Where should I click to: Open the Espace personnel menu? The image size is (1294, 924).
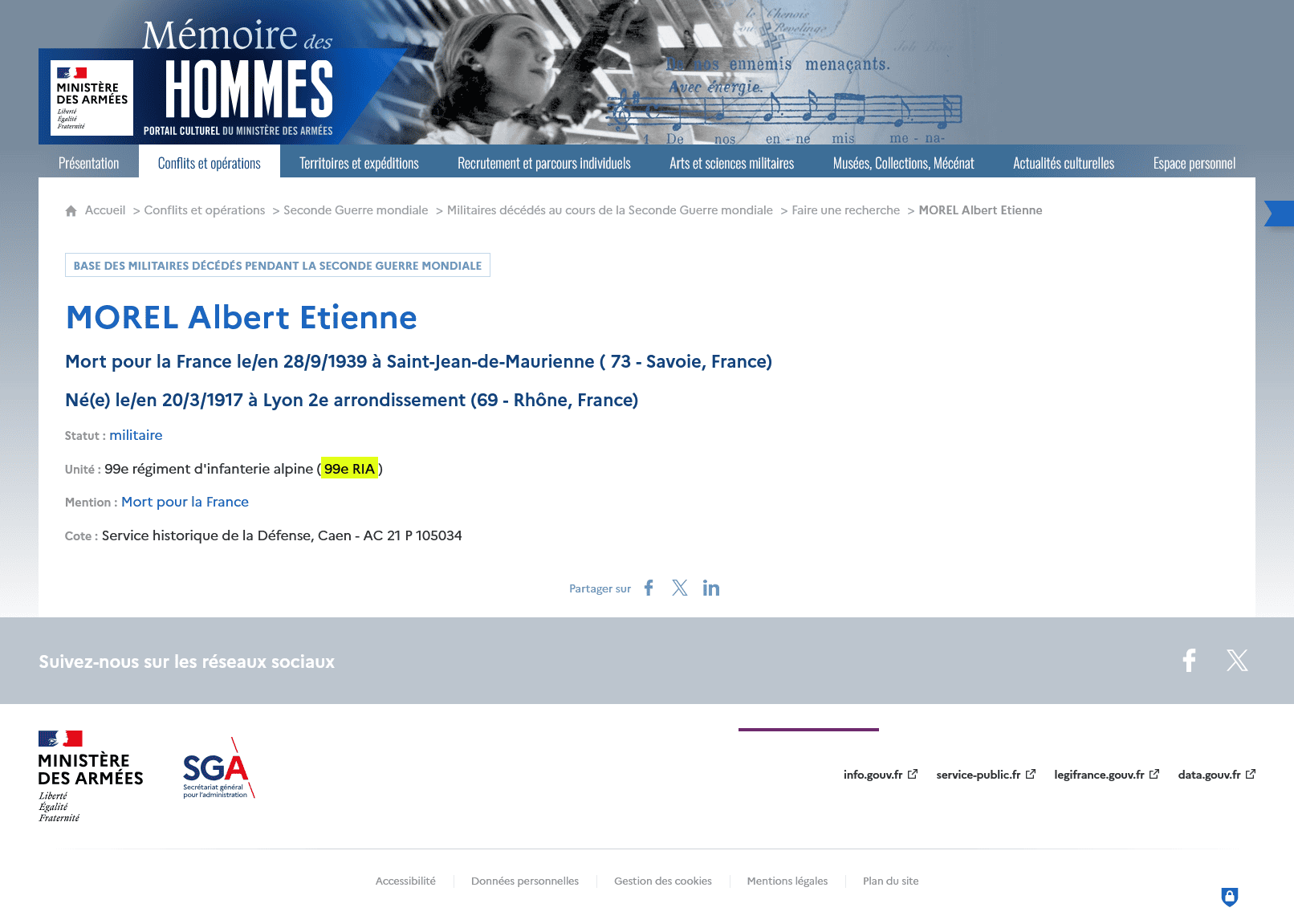click(x=1194, y=163)
